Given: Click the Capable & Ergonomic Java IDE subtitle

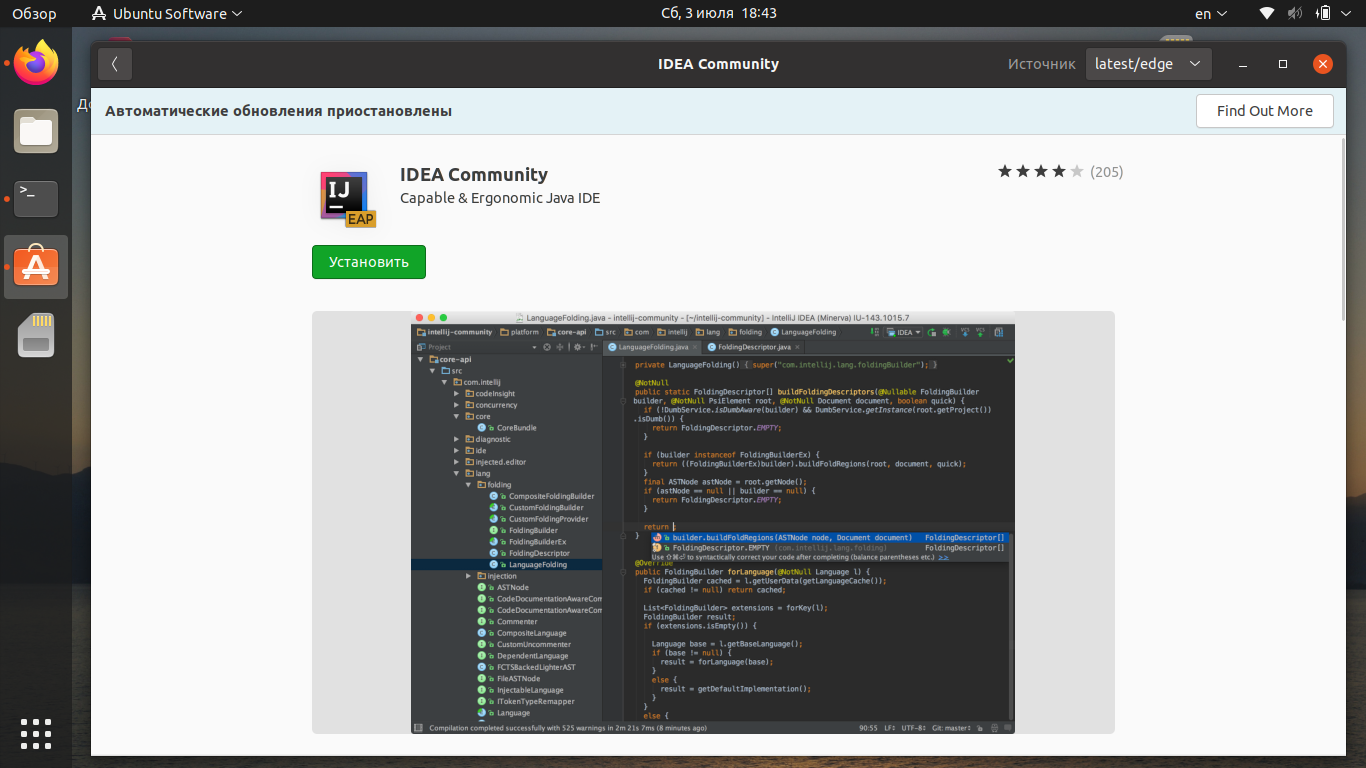Looking at the screenshot, I should click(x=500, y=198).
